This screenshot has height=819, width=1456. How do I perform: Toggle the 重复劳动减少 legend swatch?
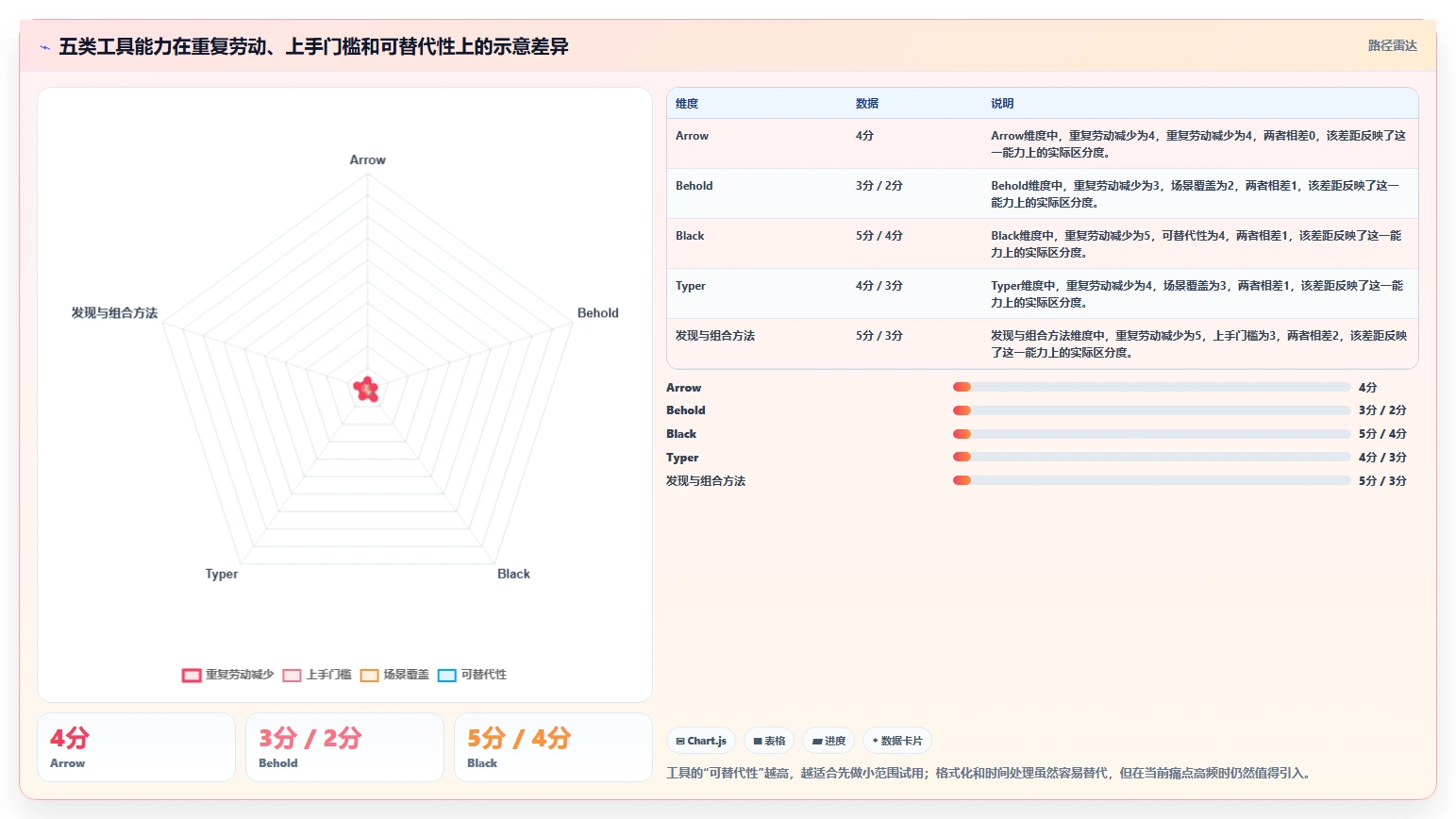(192, 676)
